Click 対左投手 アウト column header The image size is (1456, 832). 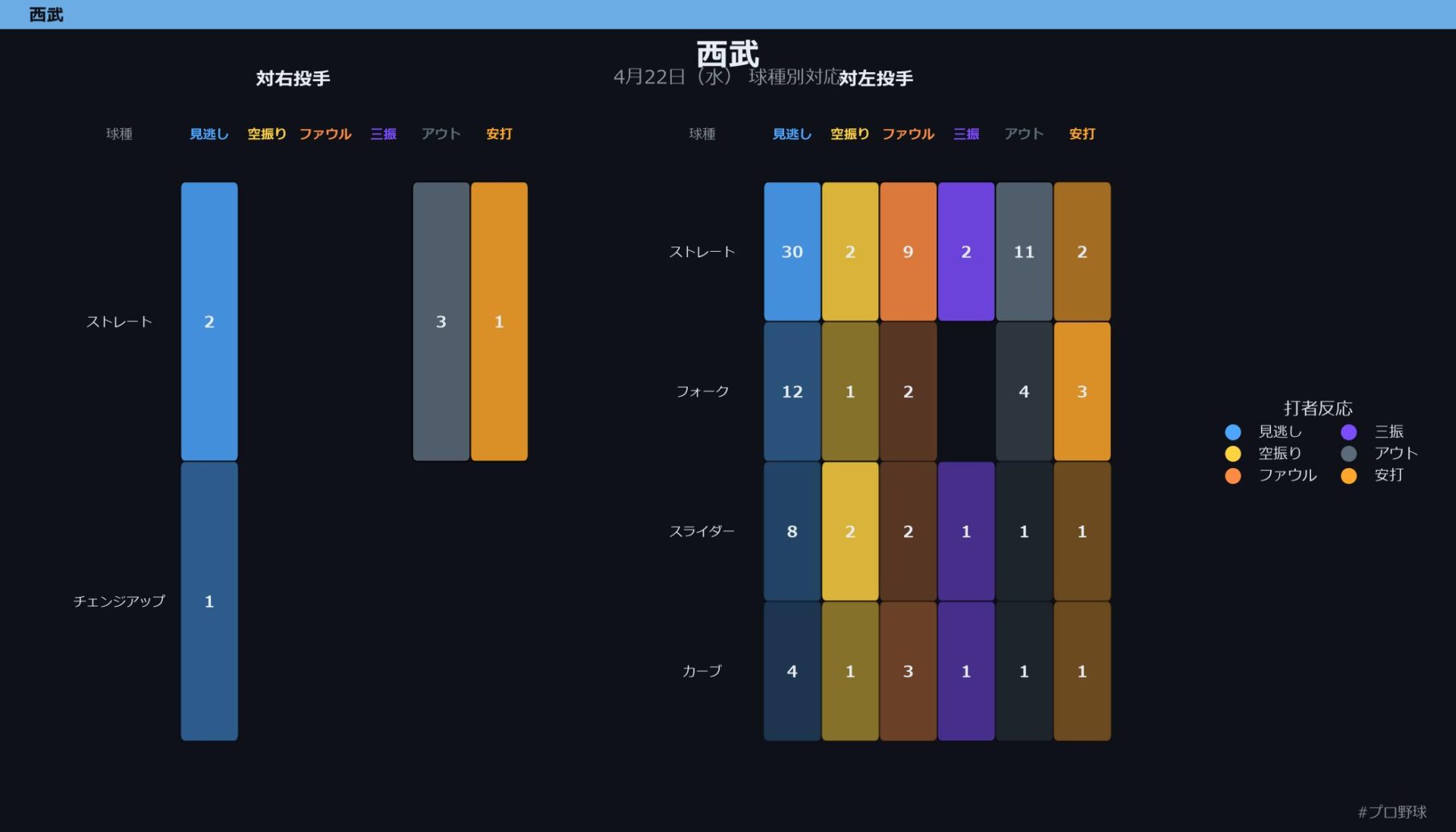click(1025, 134)
